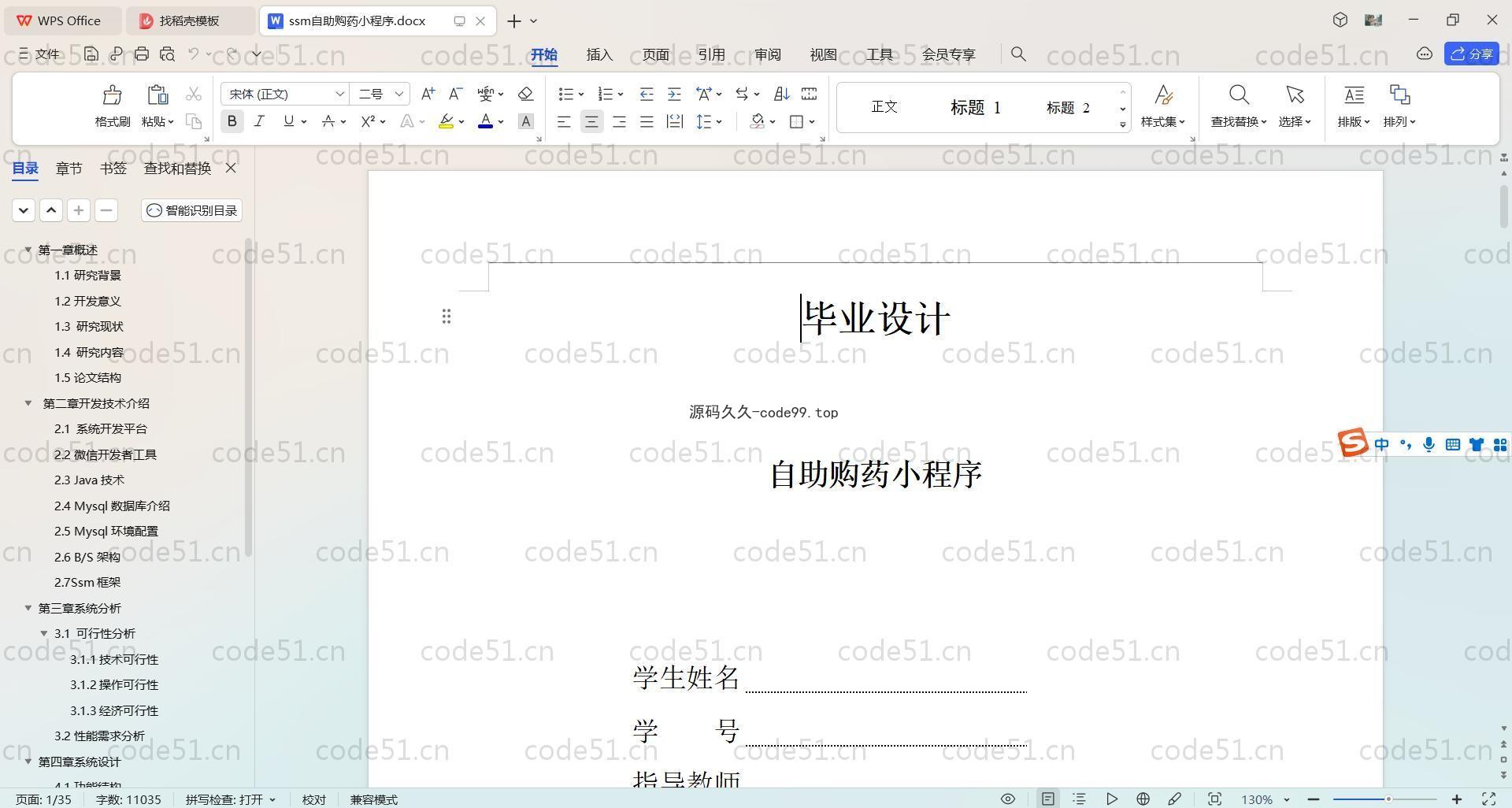Open the 页面 (Page) ribbon tab
The width and height of the screenshot is (1512, 808).
pos(655,54)
